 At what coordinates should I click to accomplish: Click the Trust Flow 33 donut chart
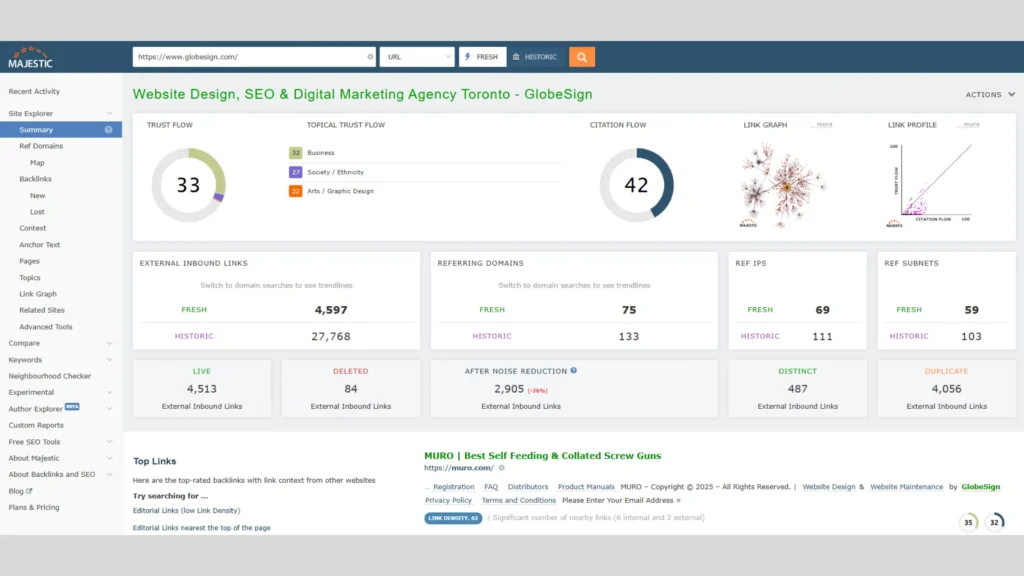(188, 185)
